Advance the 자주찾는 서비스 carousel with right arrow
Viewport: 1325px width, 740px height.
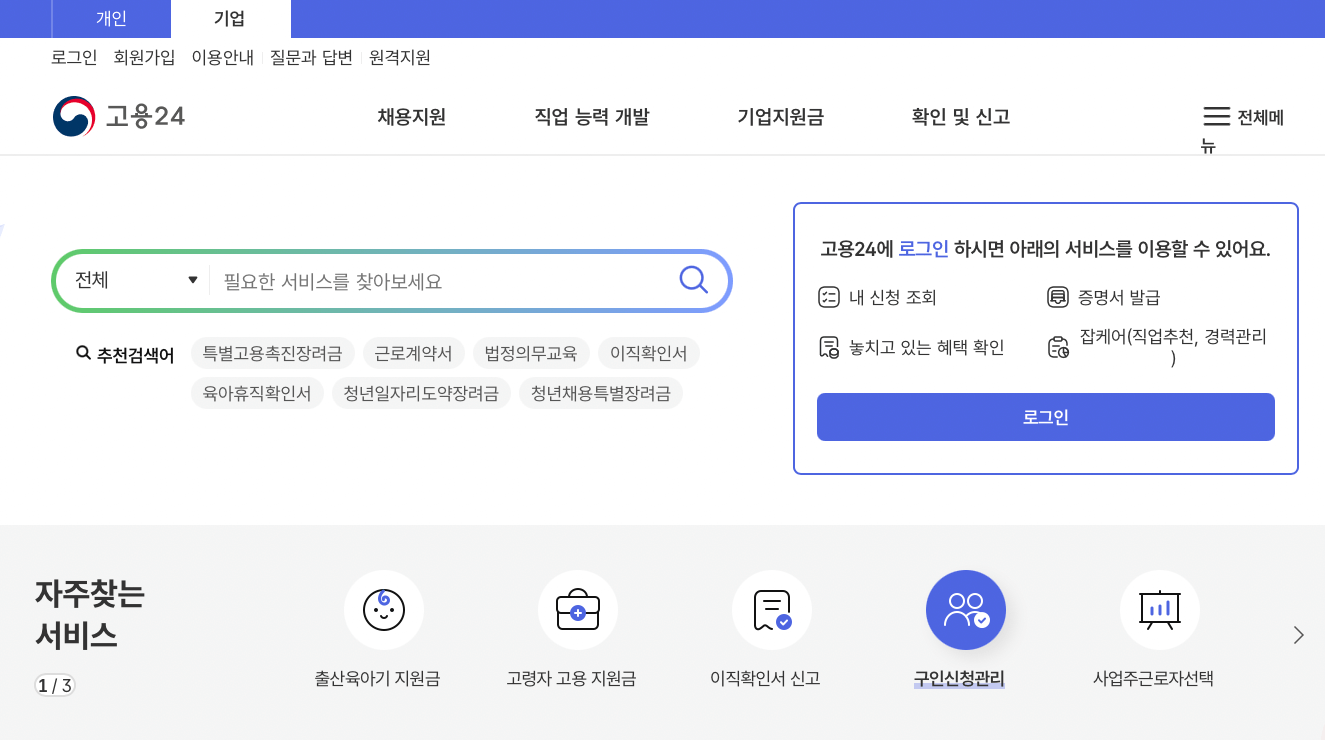(x=1298, y=634)
